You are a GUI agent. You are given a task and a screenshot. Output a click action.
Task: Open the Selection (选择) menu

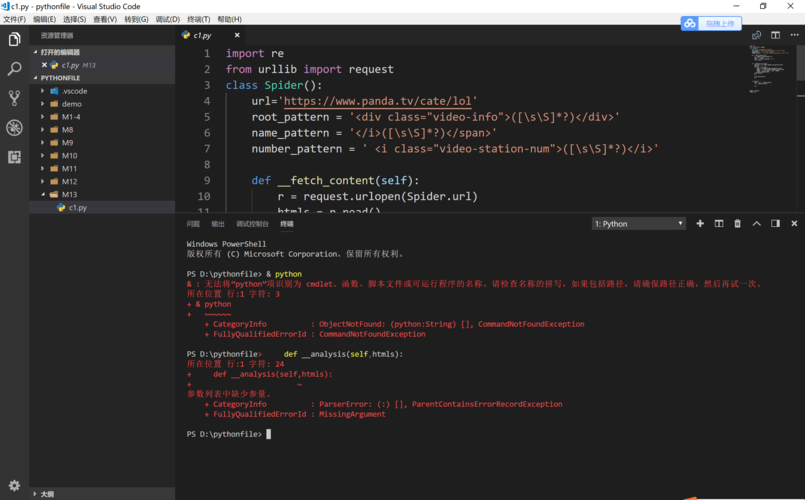74,19
